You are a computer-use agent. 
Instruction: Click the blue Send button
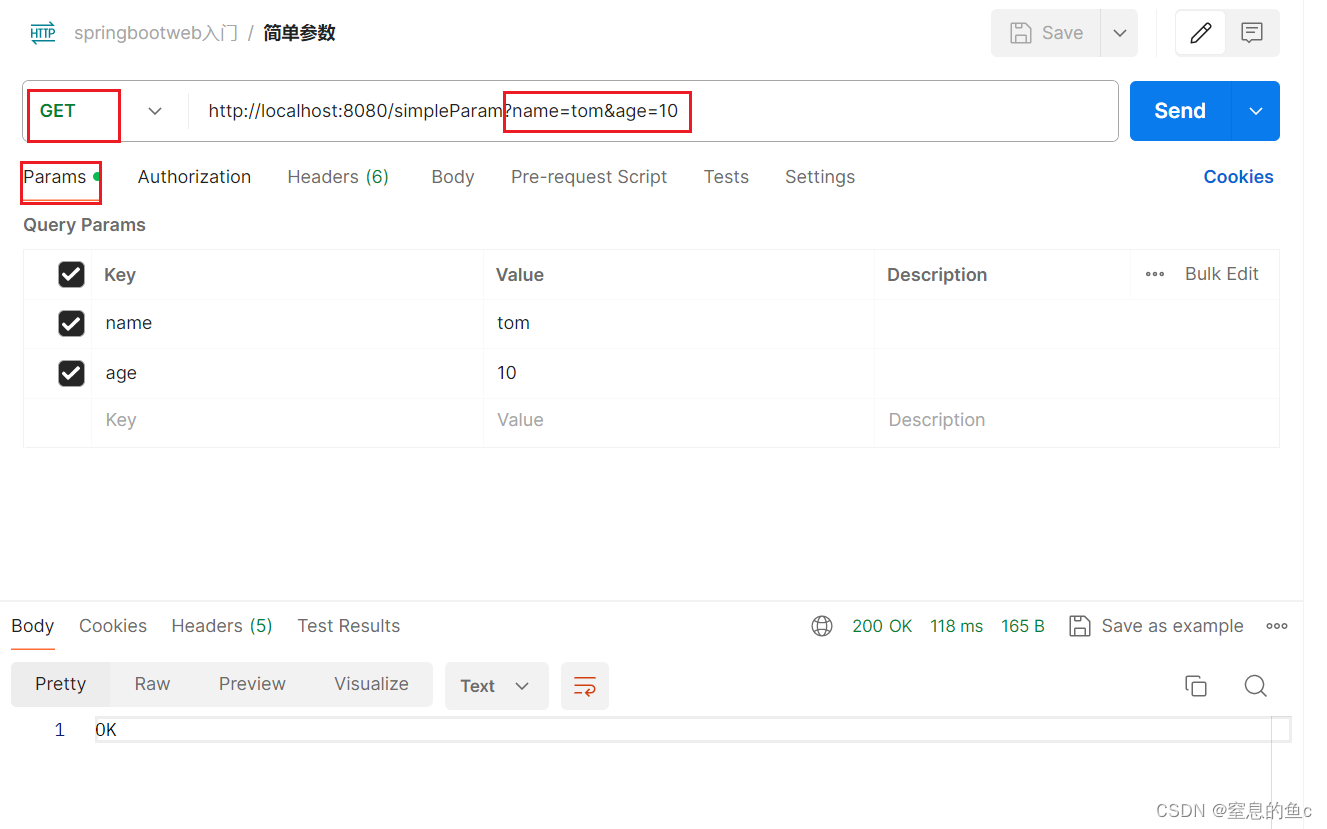tap(1180, 111)
